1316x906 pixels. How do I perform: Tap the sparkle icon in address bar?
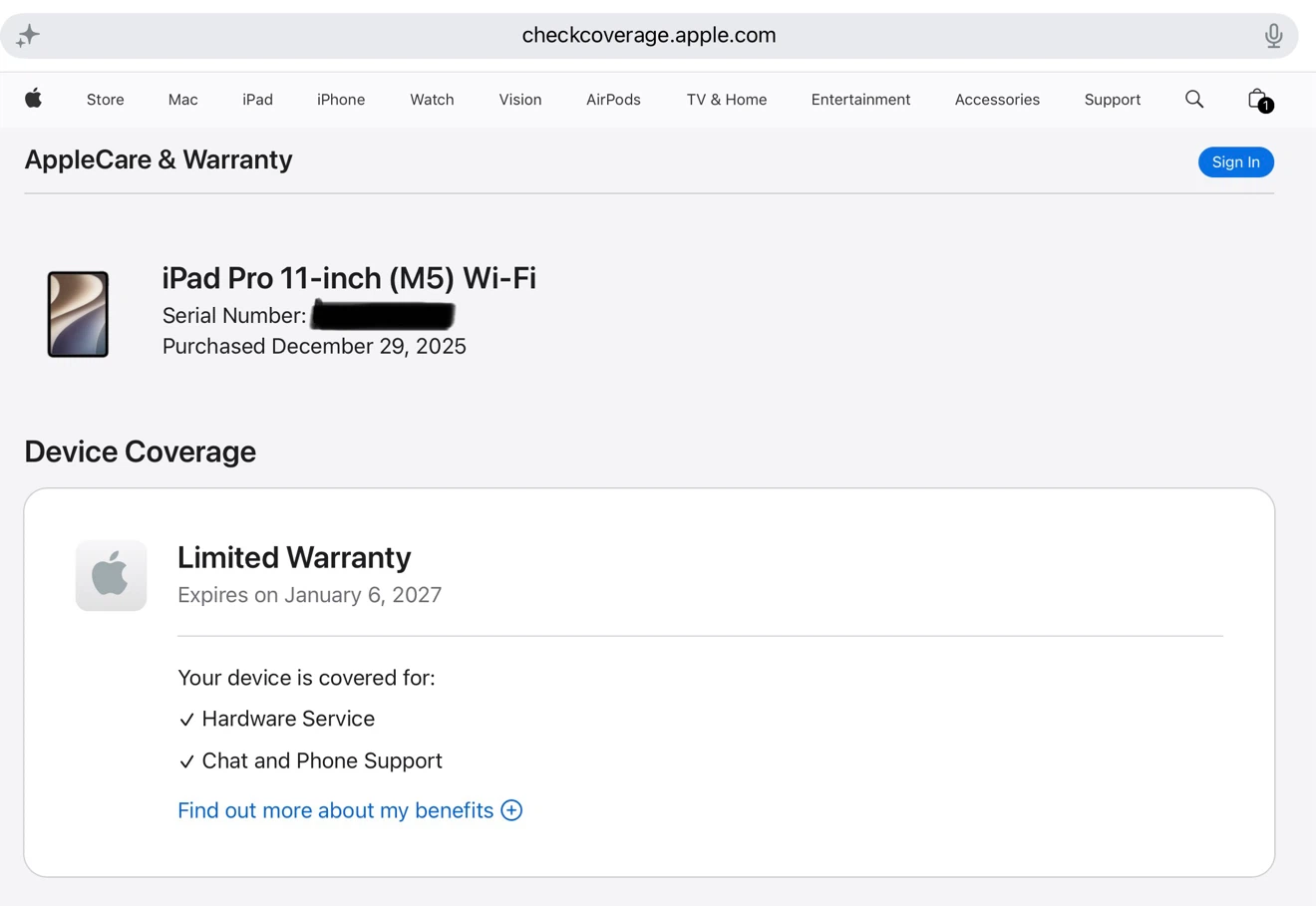pyautogui.click(x=28, y=36)
